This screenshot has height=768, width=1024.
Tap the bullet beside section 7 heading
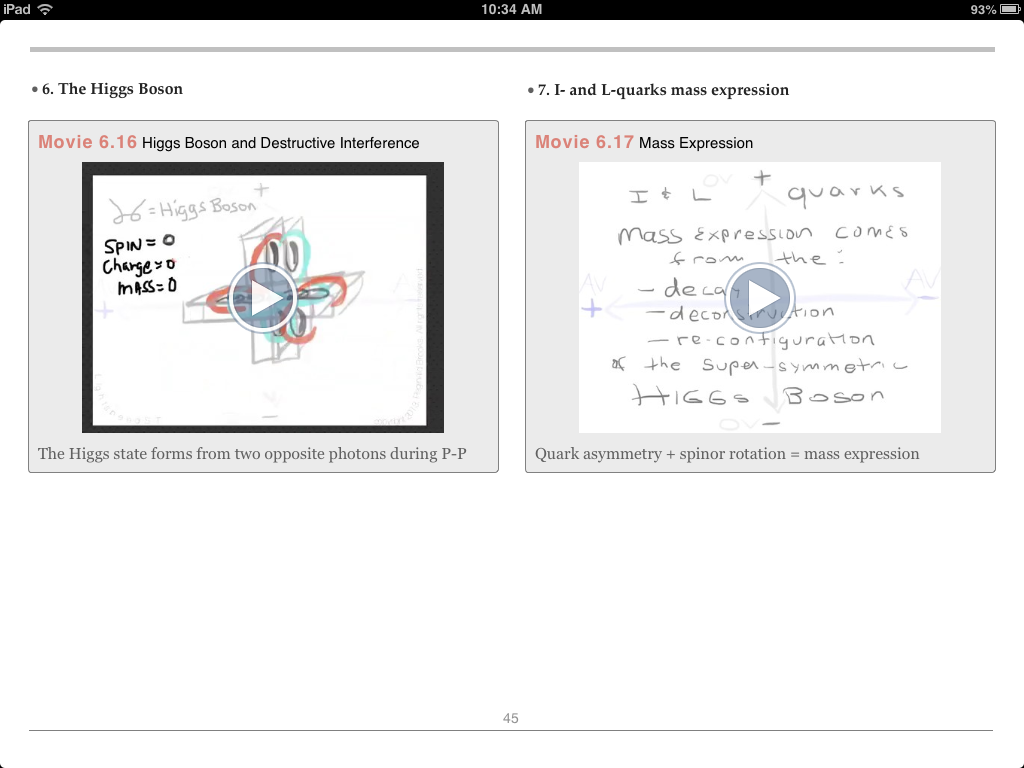tap(529, 90)
